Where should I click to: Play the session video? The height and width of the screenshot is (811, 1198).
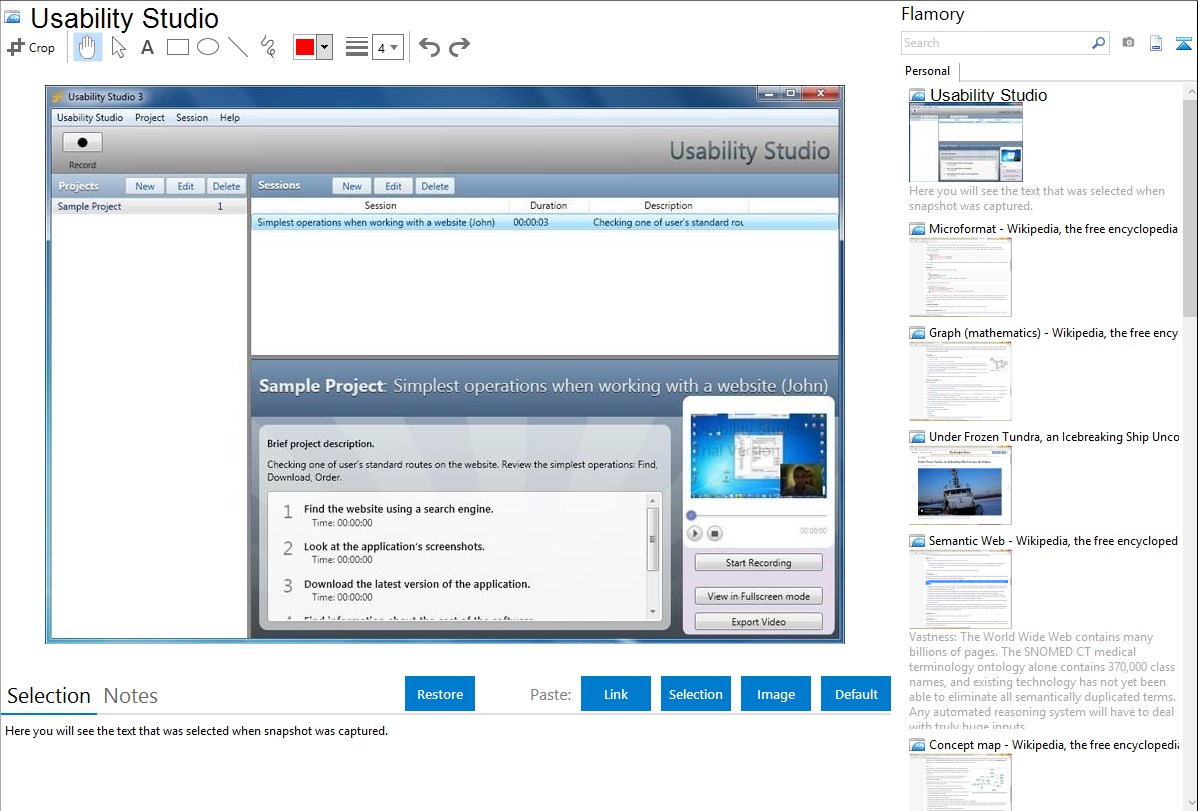[695, 534]
